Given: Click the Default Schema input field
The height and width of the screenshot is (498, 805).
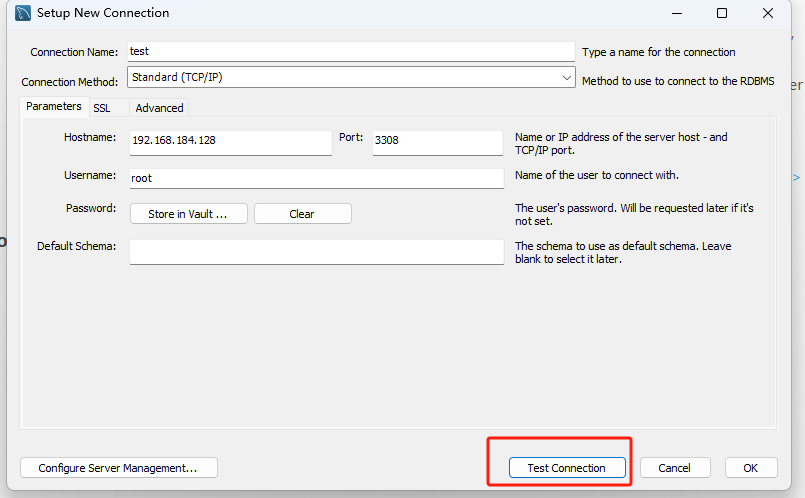Looking at the screenshot, I should (317, 252).
